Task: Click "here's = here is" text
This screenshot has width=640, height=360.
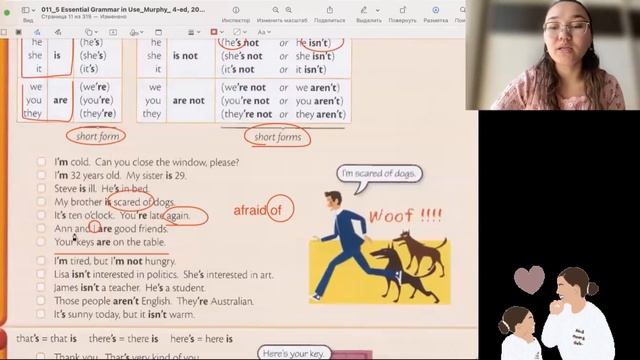Action: (x=202, y=339)
